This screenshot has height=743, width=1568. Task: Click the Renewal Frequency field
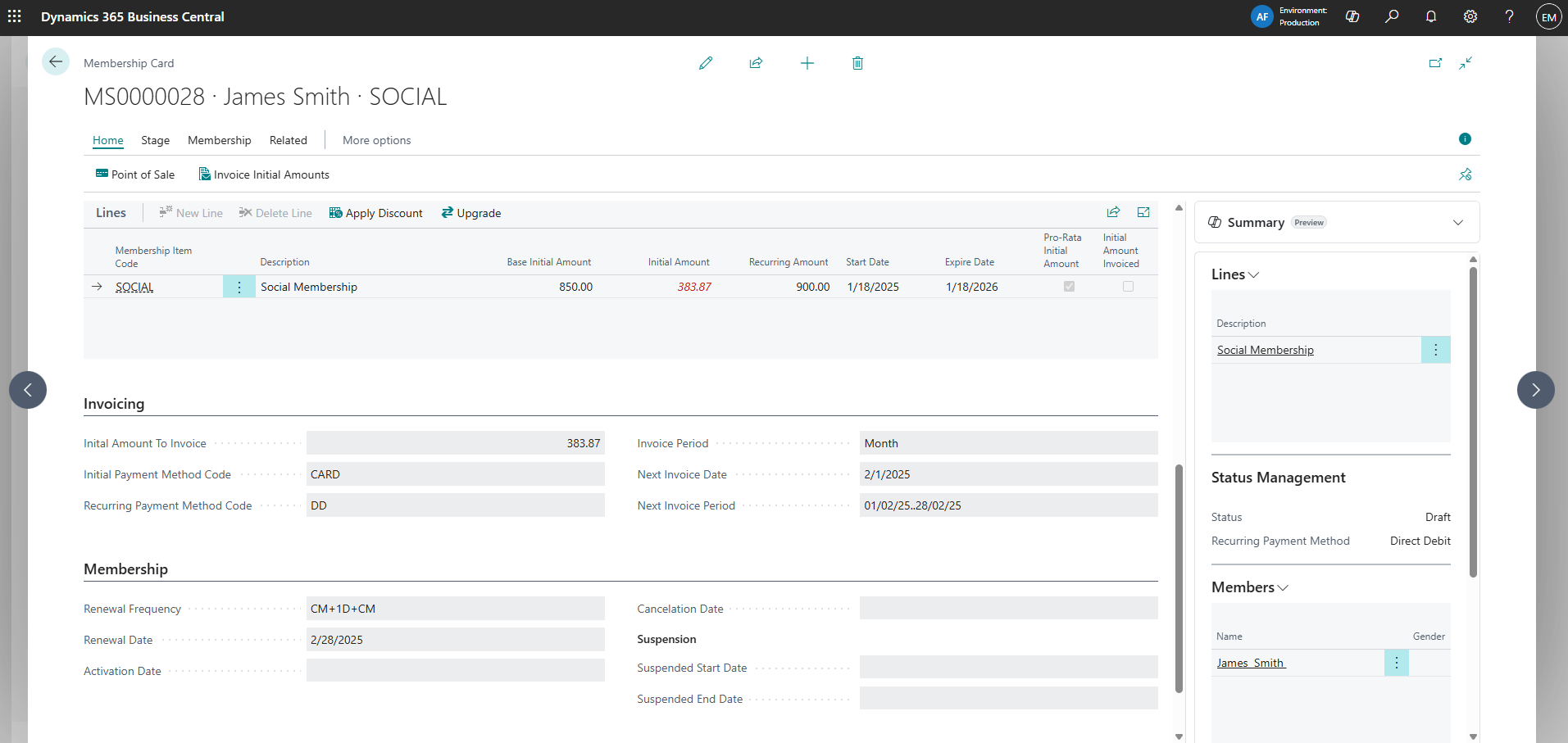click(x=456, y=609)
